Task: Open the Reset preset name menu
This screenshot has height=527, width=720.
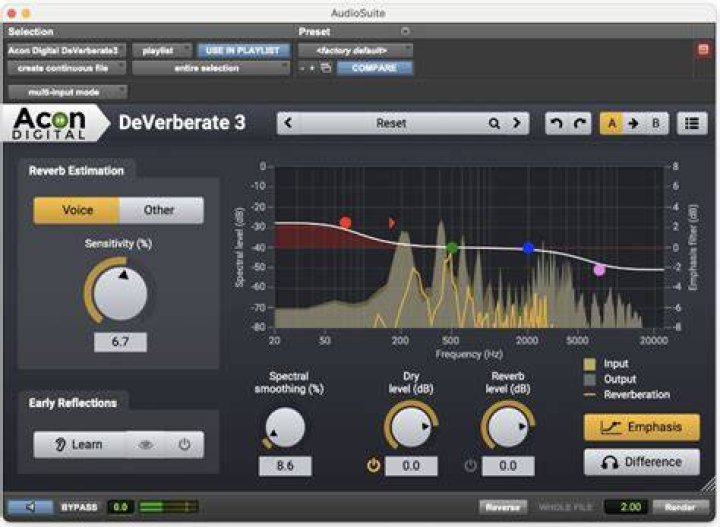Action: coord(390,123)
